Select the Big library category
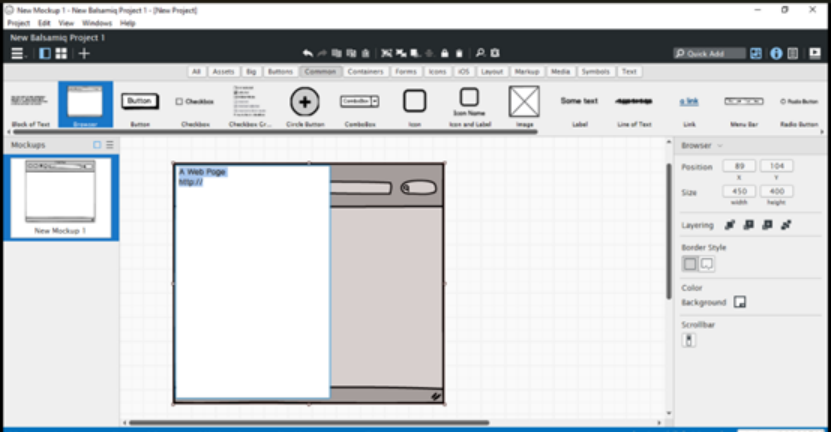The height and width of the screenshot is (432, 831). pos(251,72)
